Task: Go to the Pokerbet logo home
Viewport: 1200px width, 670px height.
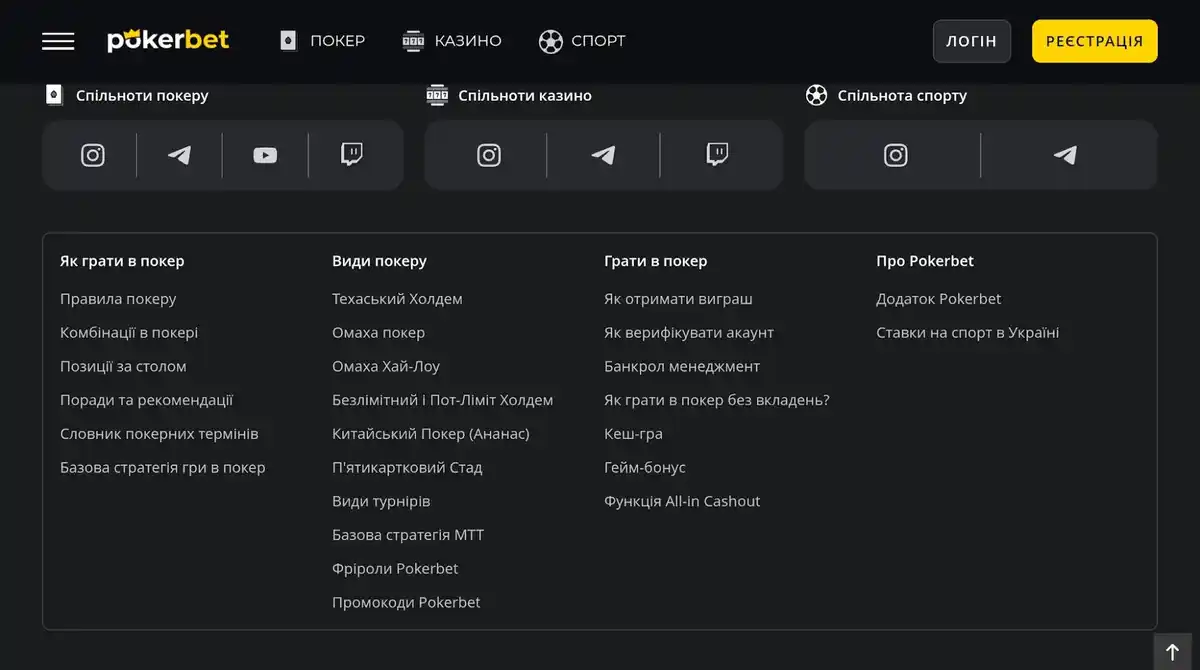Action: click(x=168, y=40)
